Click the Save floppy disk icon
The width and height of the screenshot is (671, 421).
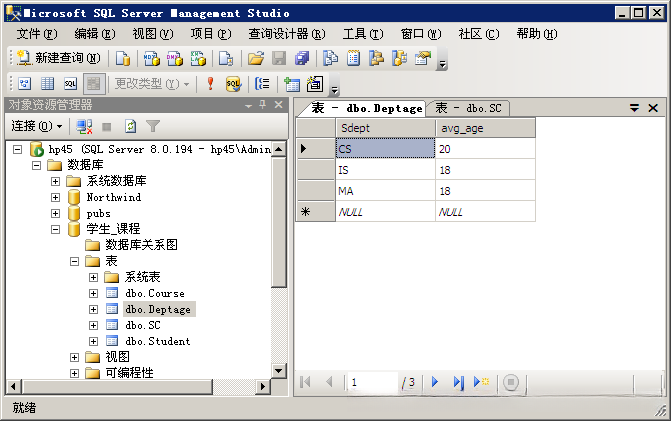[279, 58]
